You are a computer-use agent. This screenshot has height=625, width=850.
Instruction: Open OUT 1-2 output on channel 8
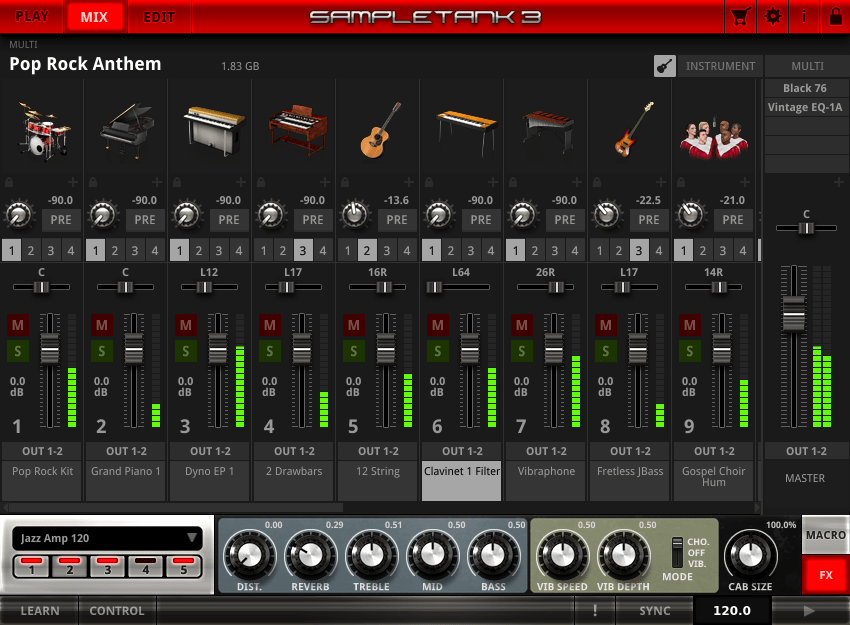coord(630,451)
